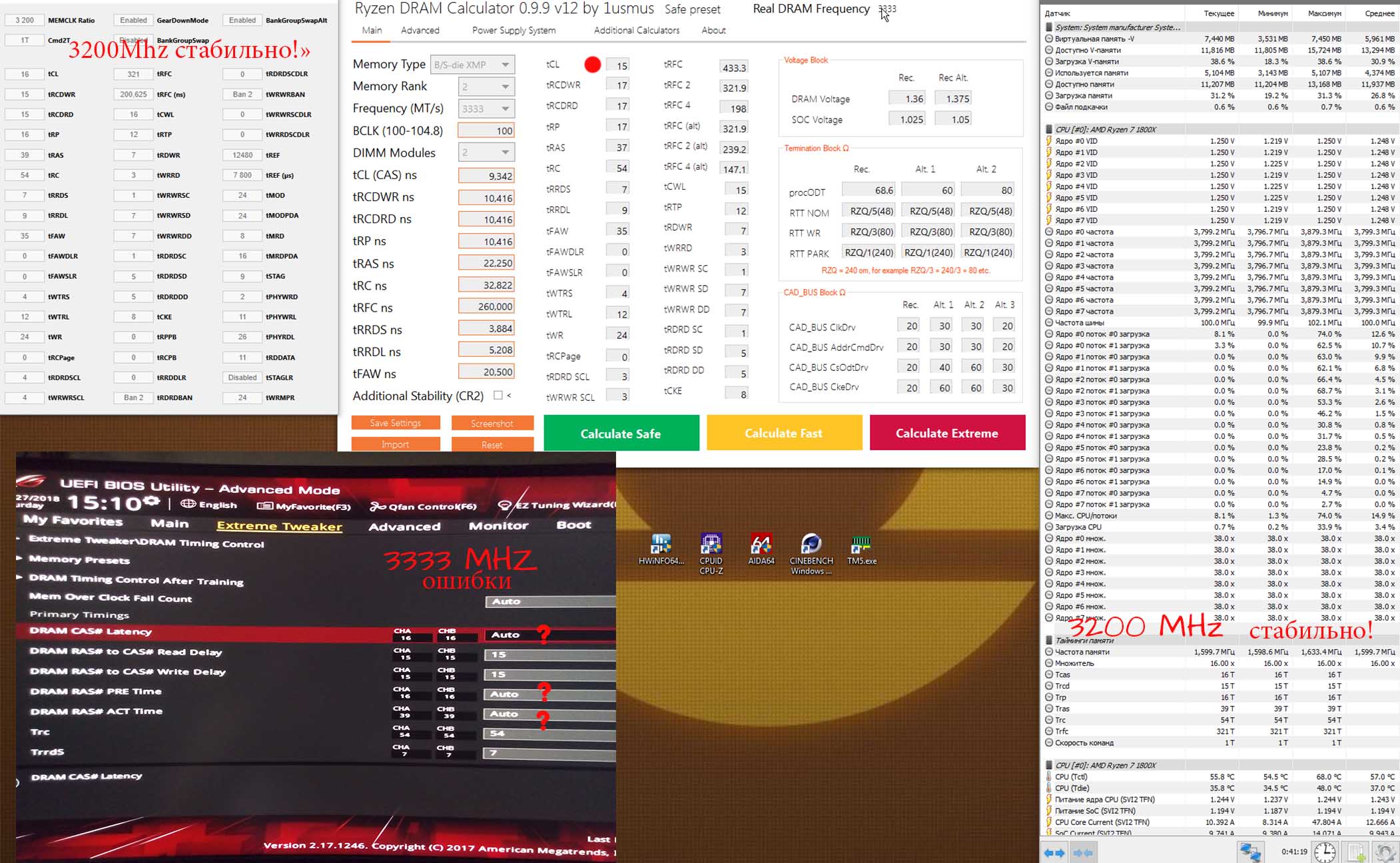Viewport: 1400px width, 863px height.
Task: Switch to the Advanced tab
Action: point(420,30)
